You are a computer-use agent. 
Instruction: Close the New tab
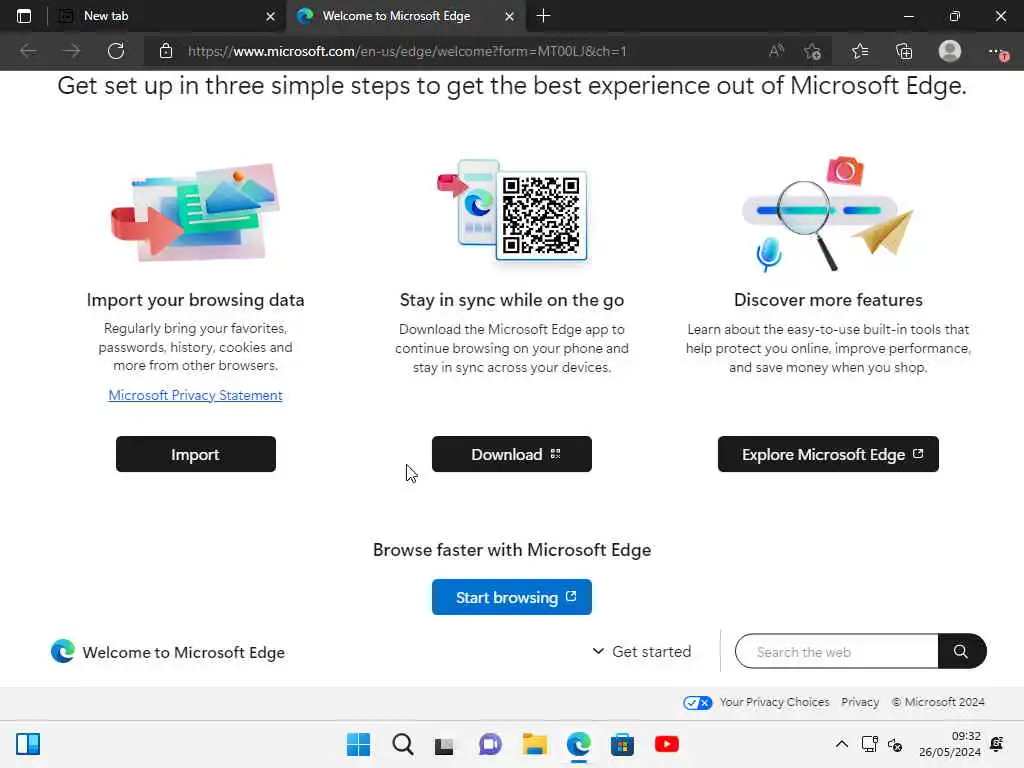[x=270, y=16]
